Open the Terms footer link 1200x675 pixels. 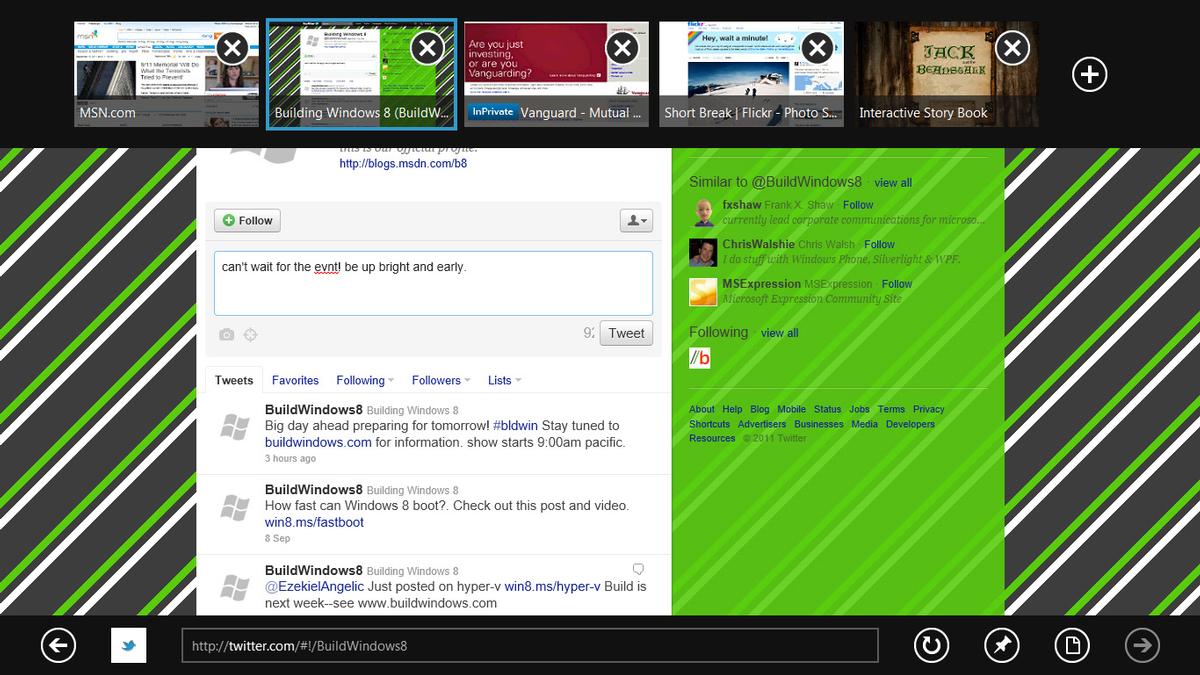[x=891, y=409]
